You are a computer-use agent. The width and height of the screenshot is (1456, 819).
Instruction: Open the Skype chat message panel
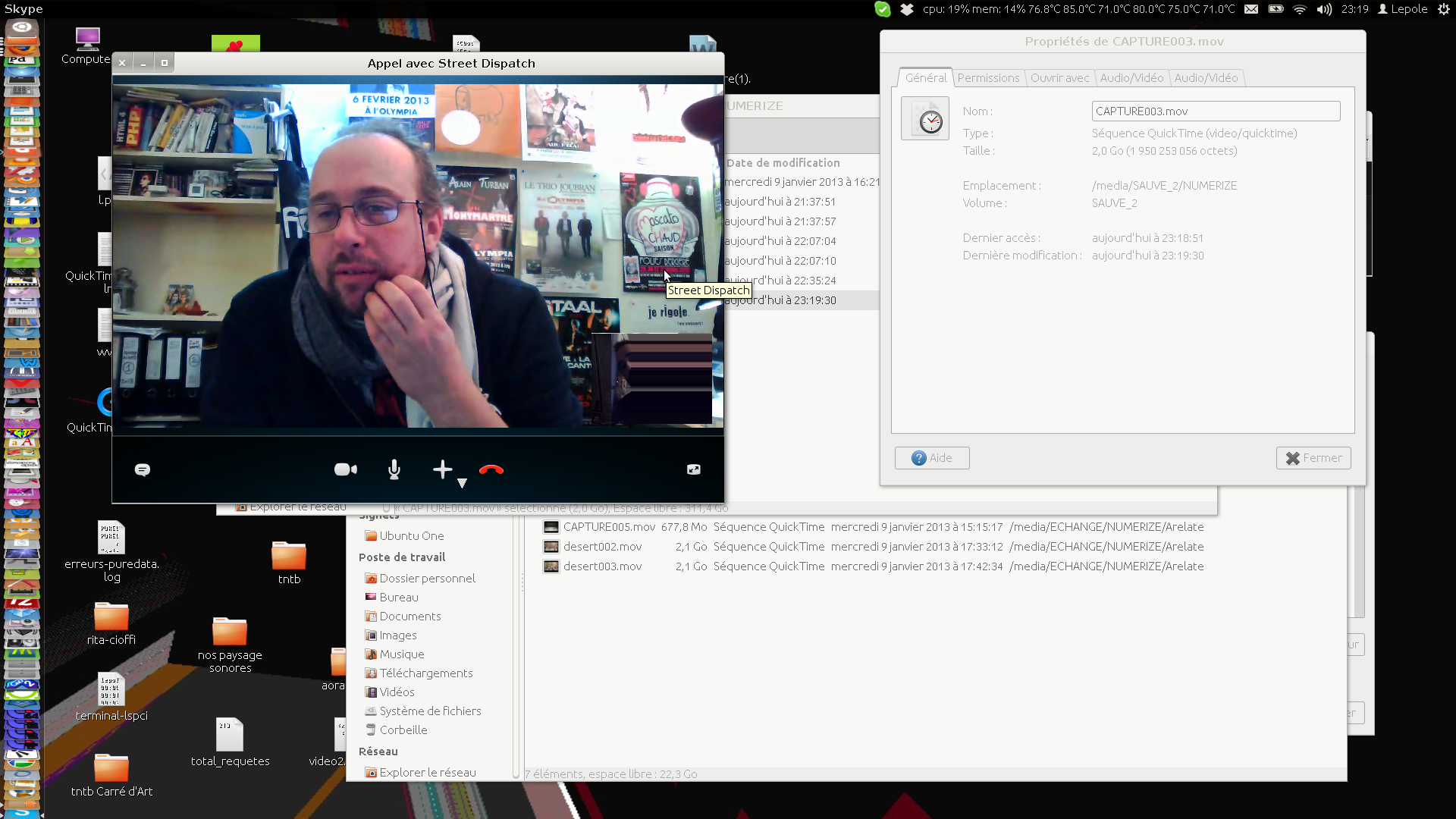(142, 470)
